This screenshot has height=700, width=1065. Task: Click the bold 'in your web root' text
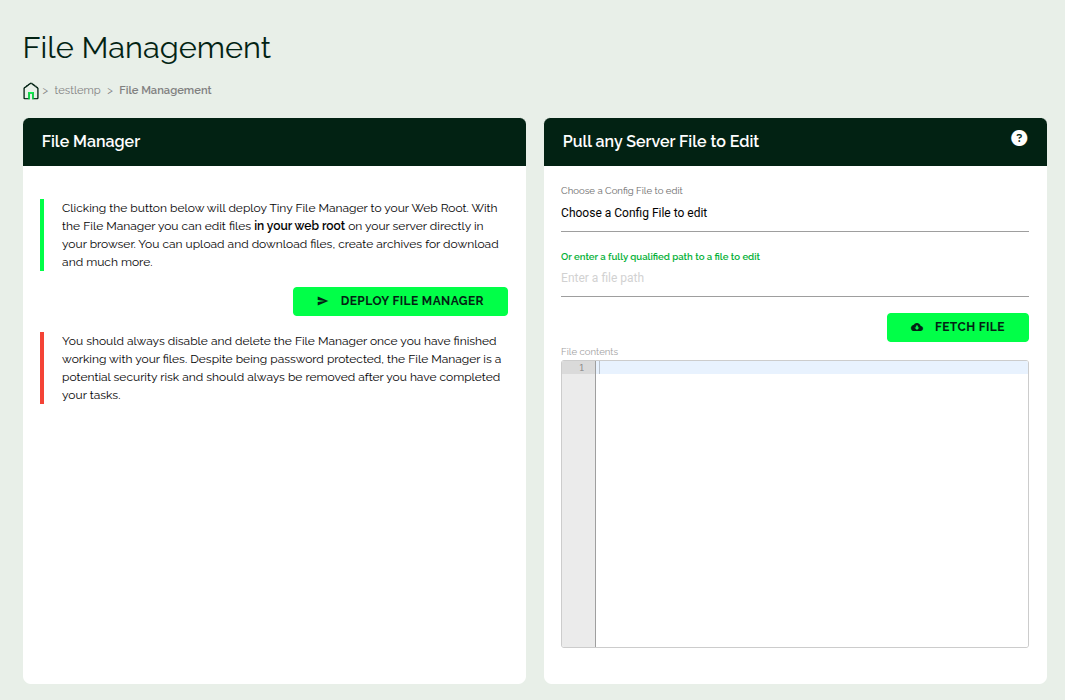click(x=299, y=226)
